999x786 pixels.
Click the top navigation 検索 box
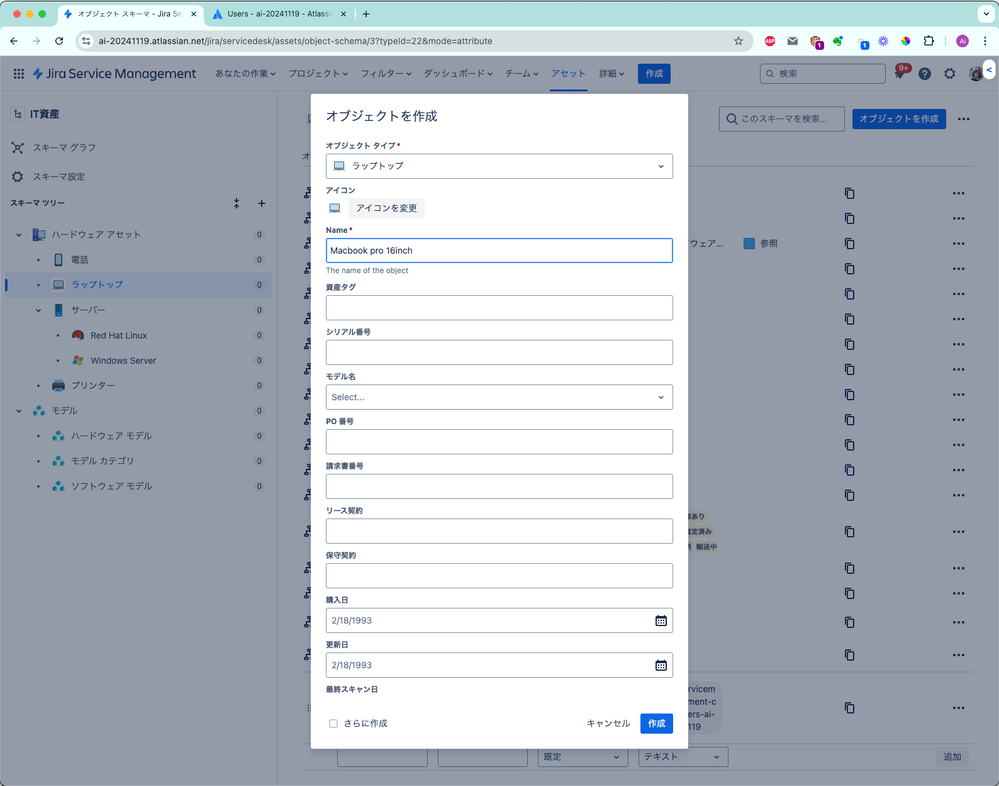pyautogui.click(x=823, y=74)
